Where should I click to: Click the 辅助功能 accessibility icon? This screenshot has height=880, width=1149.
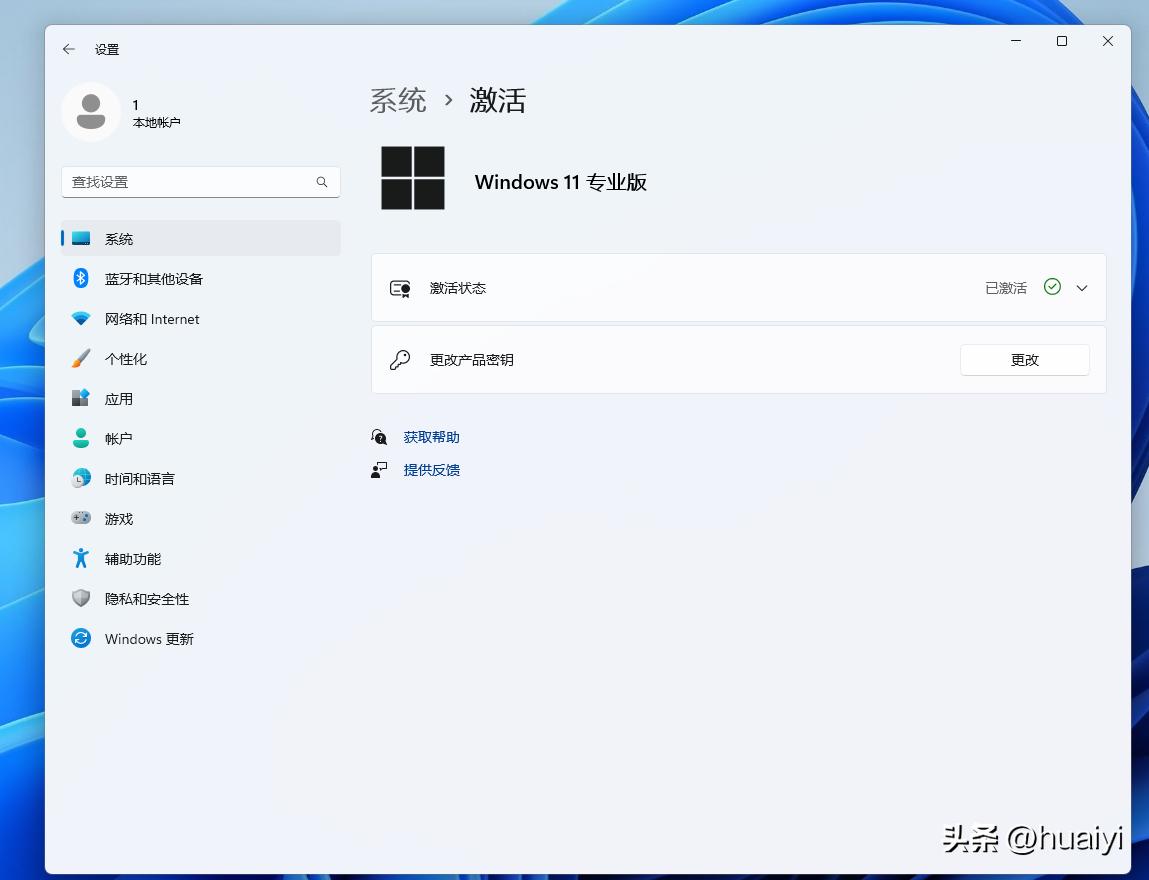[x=80, y=558]
